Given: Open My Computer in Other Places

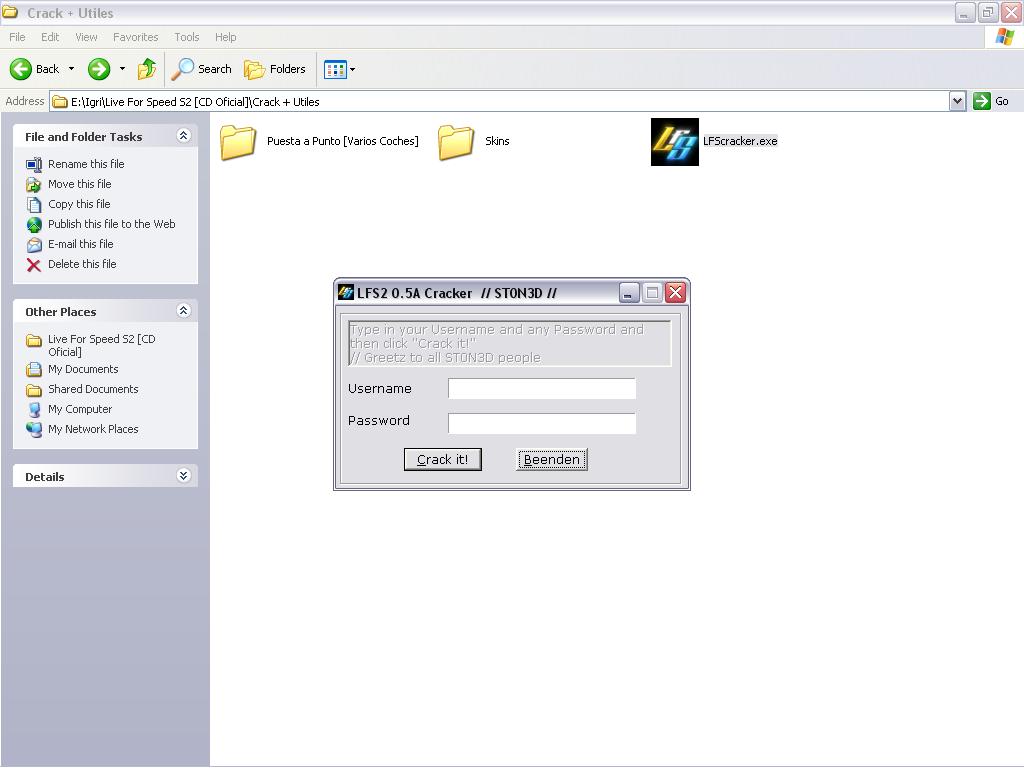Looking at the screenshot, I should [x=80, y=409].
